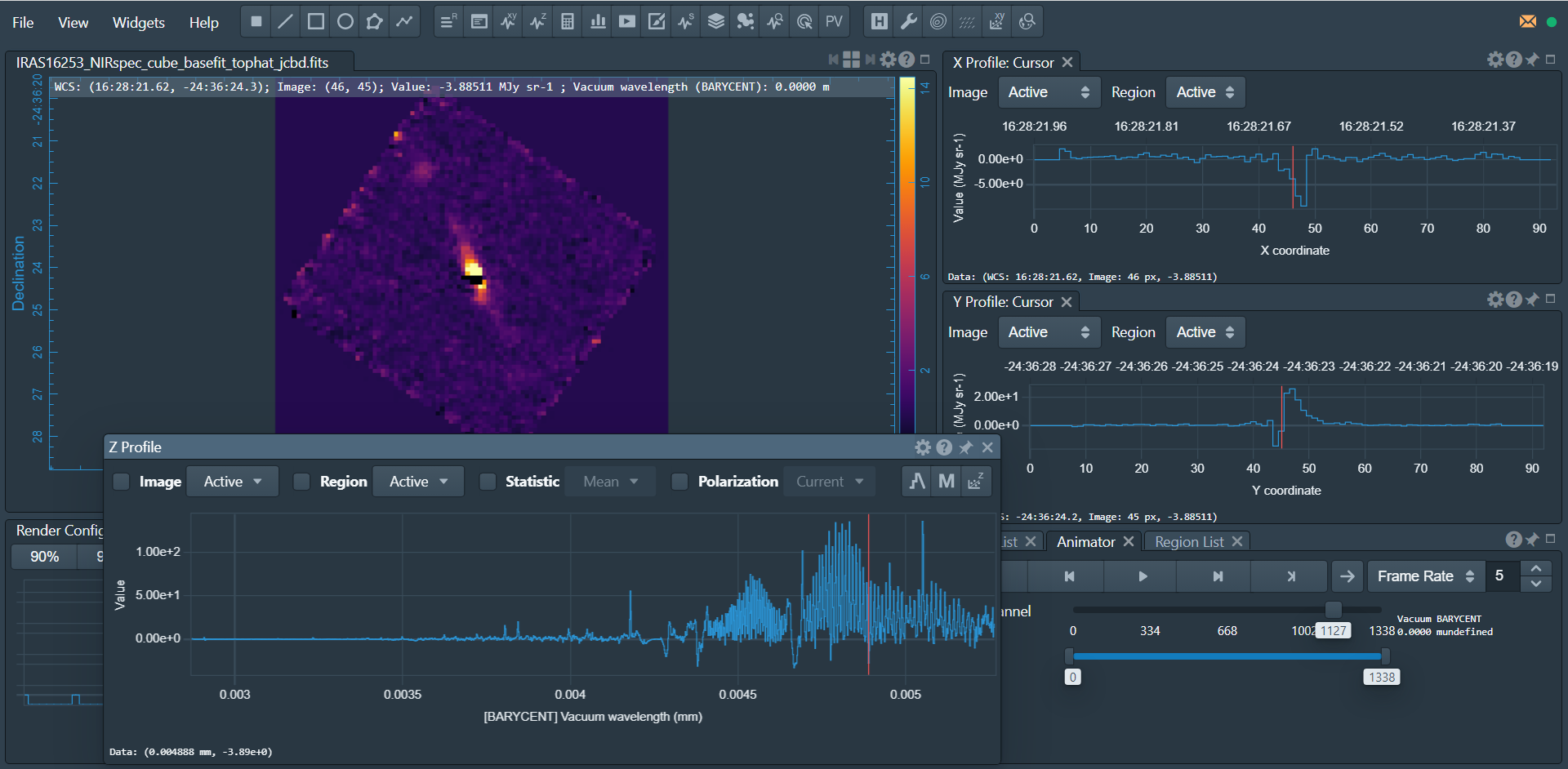Open the image list layers widget
This screenshot has width=1568, height=769.
point(715,22)
